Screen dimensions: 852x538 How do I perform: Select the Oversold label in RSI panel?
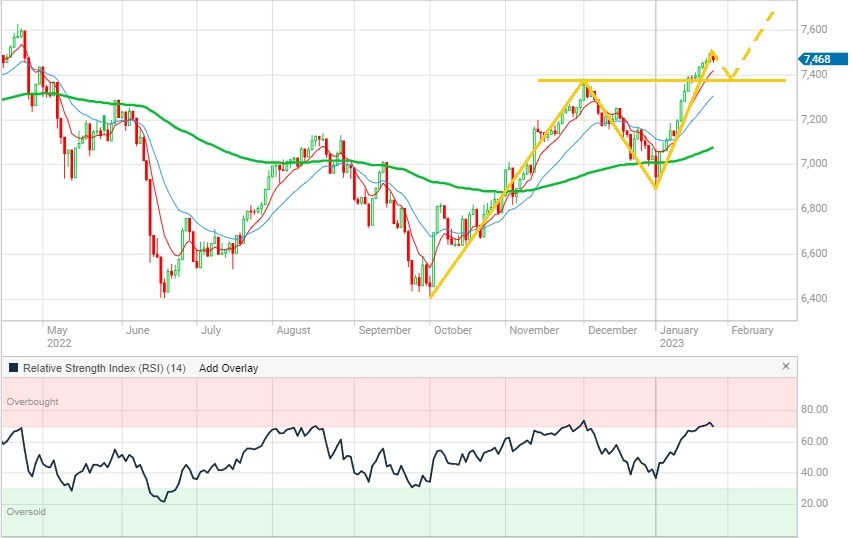(x=27, y=511)
